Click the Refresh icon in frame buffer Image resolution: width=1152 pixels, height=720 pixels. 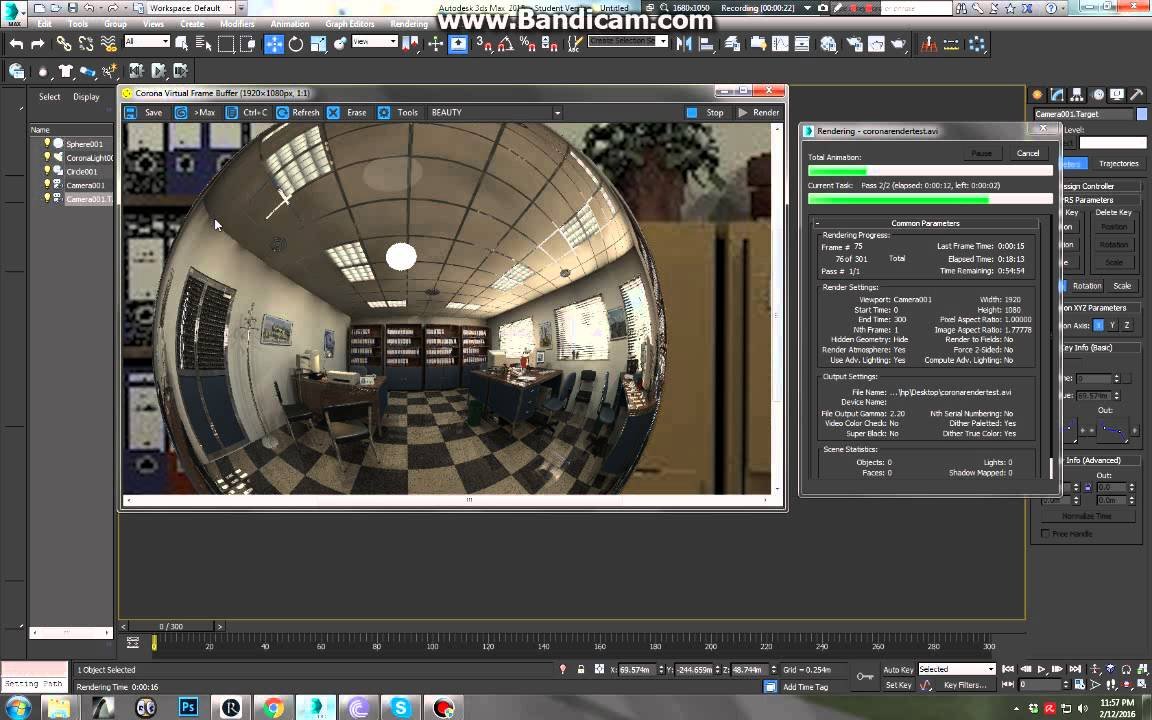pyautogui.click(x=283, y=113)
